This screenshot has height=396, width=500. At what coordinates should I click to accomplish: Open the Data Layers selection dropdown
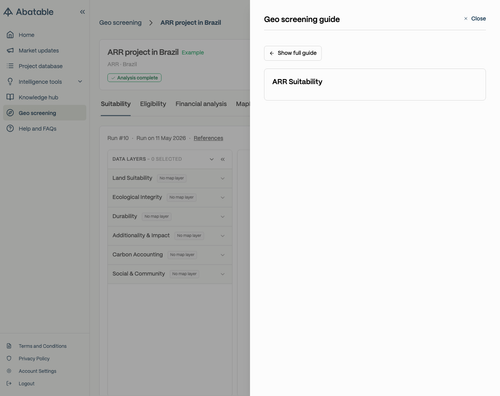click(x=212, y=159)
